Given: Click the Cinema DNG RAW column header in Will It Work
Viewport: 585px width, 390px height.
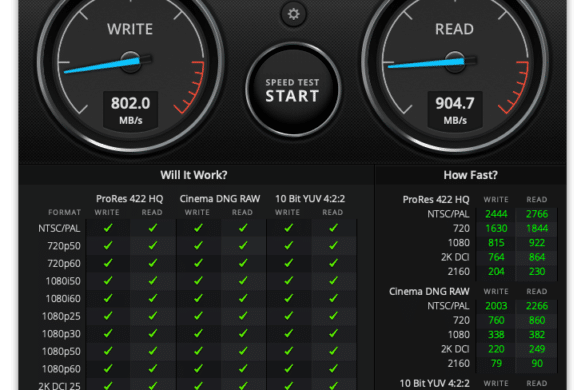Looking at the screenshot, I should click(220, 199).
